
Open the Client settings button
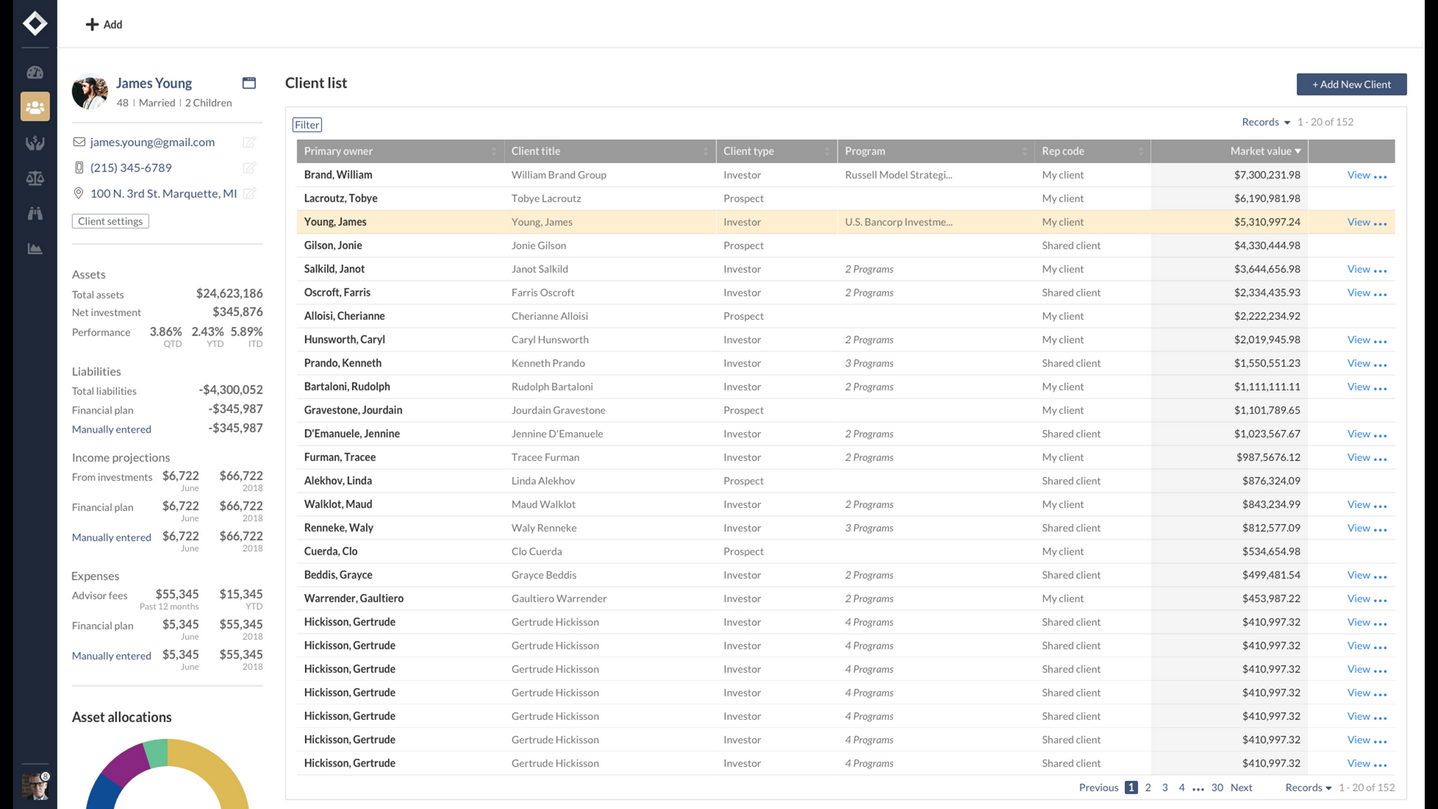click(x=110, y=221)
